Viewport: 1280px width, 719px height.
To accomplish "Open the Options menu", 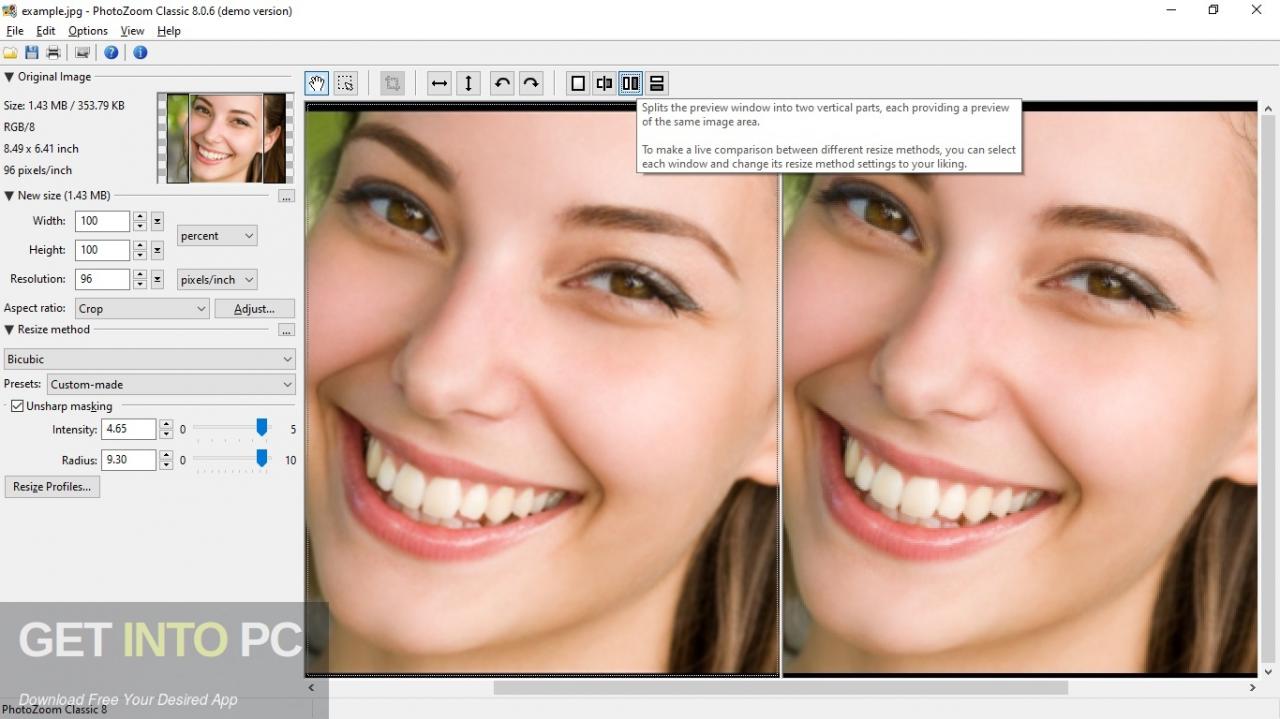I will (88, 31).
